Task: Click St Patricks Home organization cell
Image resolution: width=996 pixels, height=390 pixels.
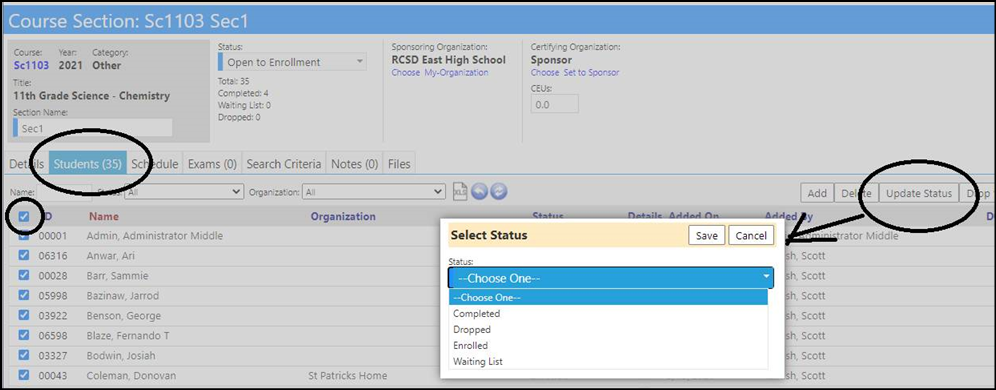Action: click(x=347, y=375)
